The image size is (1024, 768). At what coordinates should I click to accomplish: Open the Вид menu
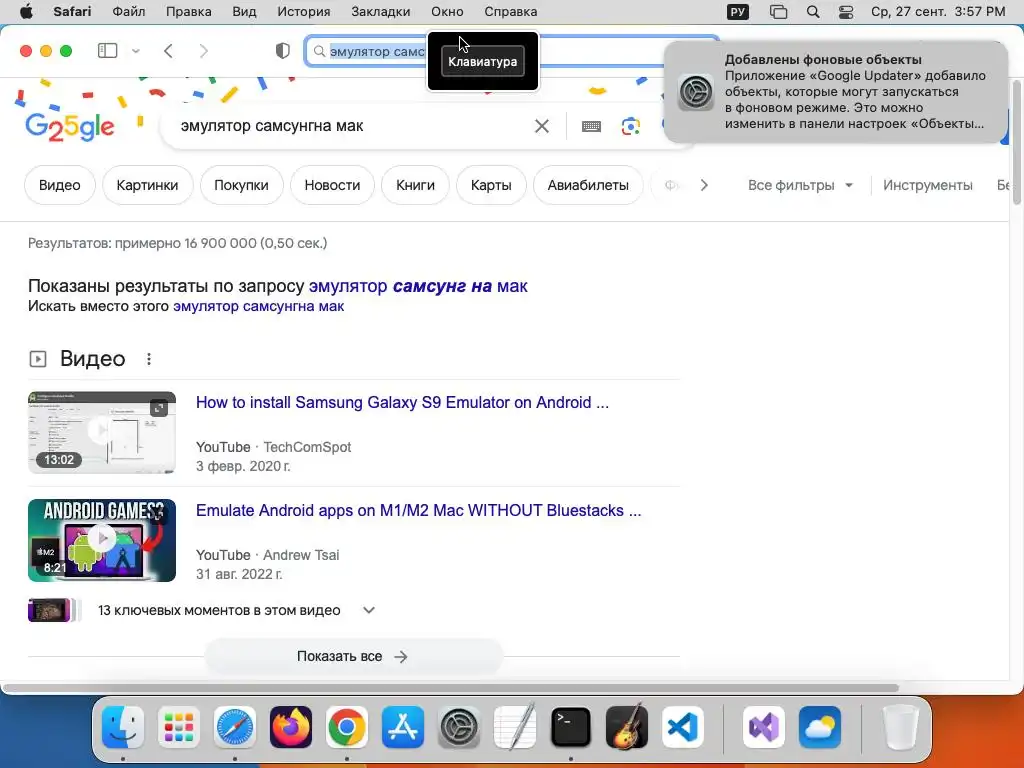click(244, 12)
